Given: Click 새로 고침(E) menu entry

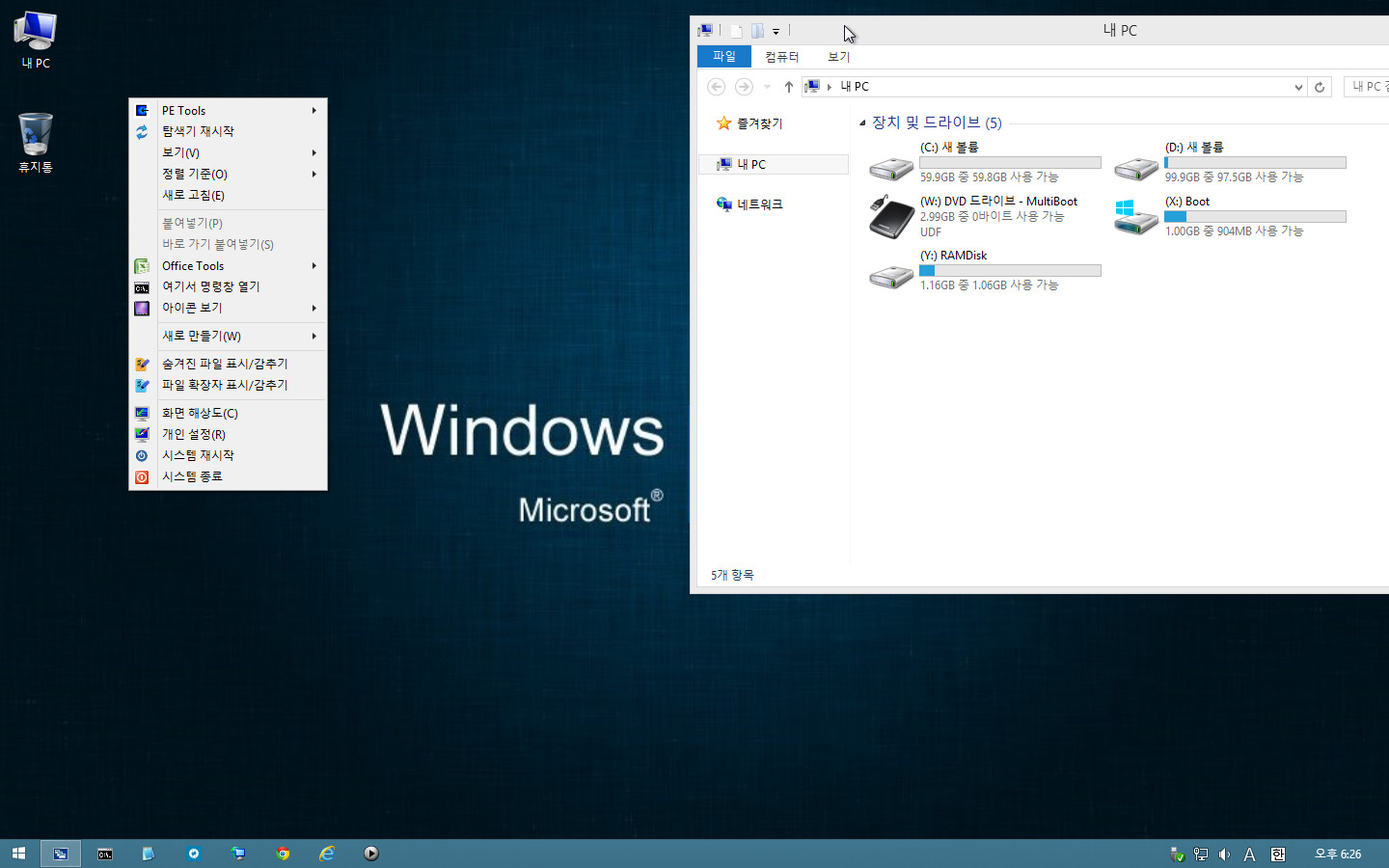Looking at the screenshot, I should point(228,195).
